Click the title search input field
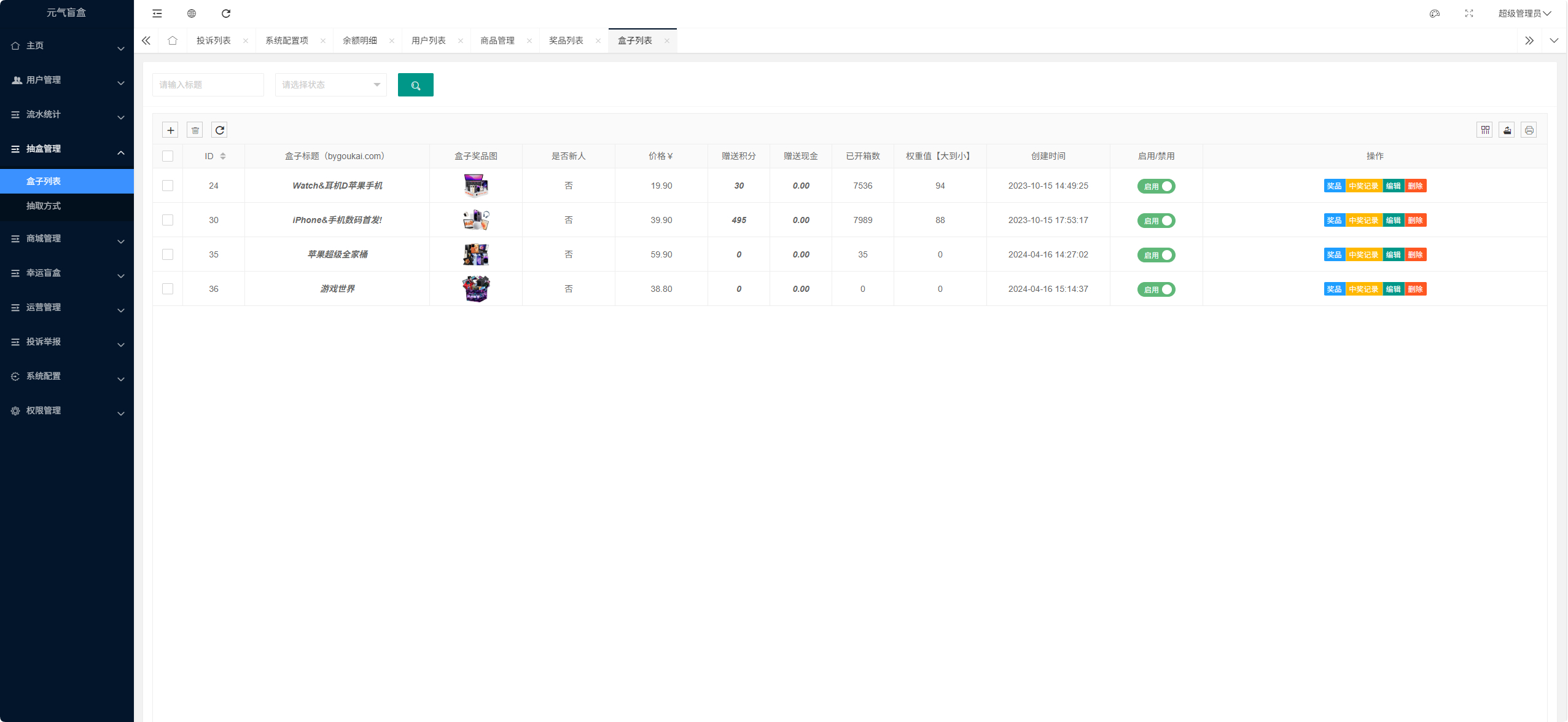 tap(208, 85)
